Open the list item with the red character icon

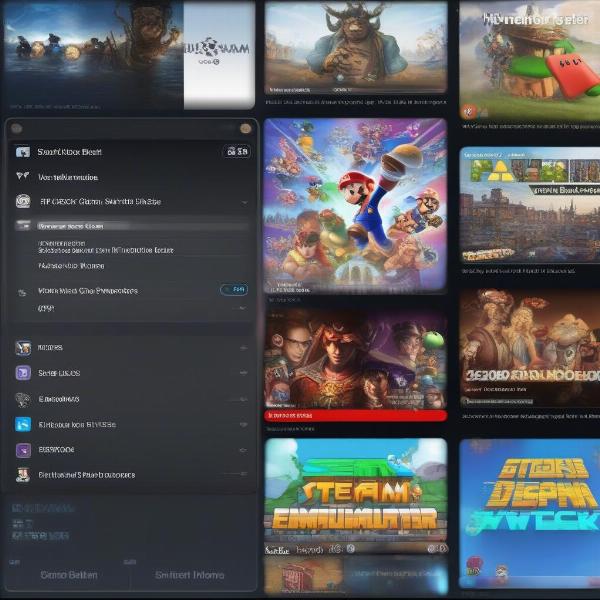pyautogui.click(x=131, y=475)
